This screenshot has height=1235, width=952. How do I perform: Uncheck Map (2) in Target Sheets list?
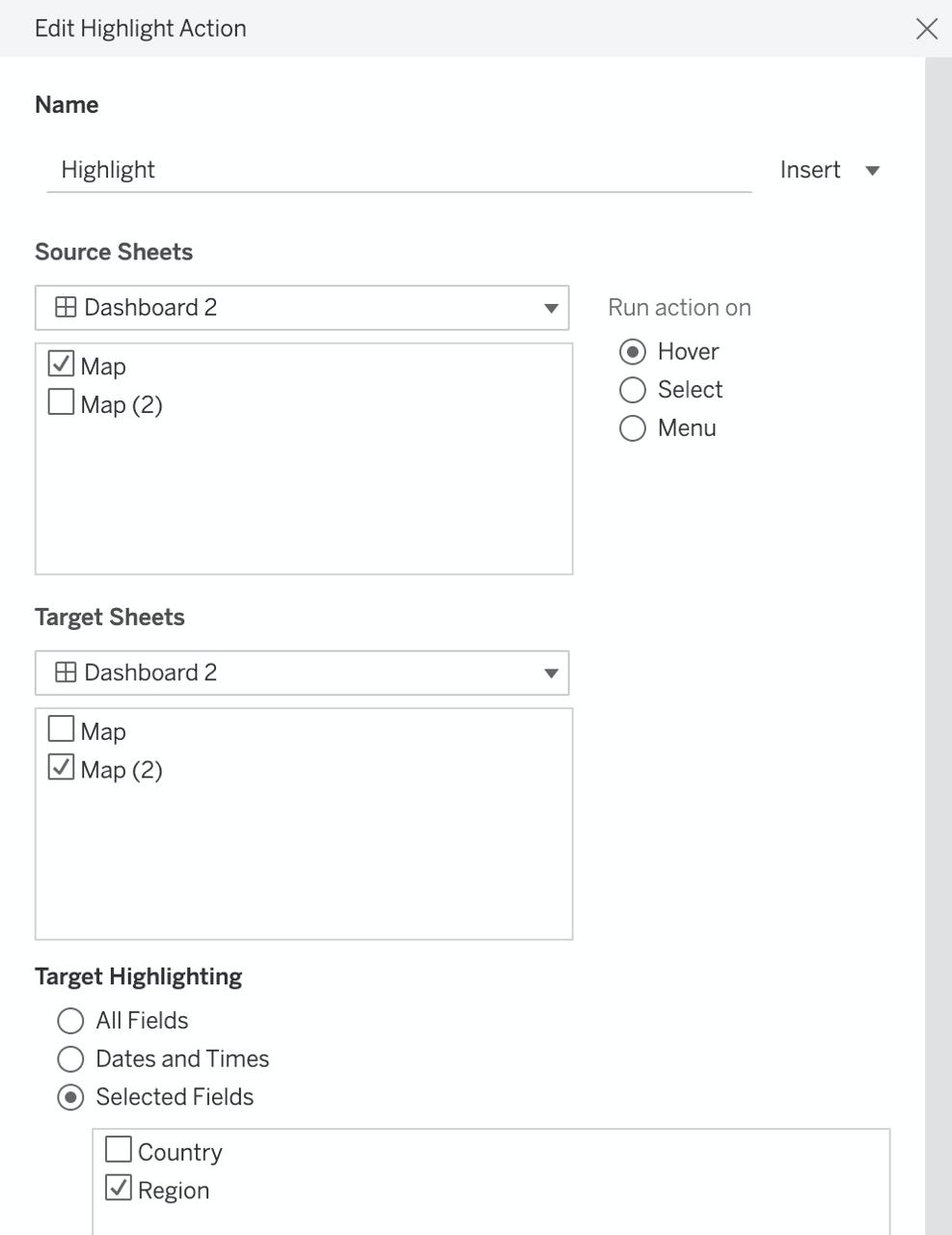(x=61, y=767)
